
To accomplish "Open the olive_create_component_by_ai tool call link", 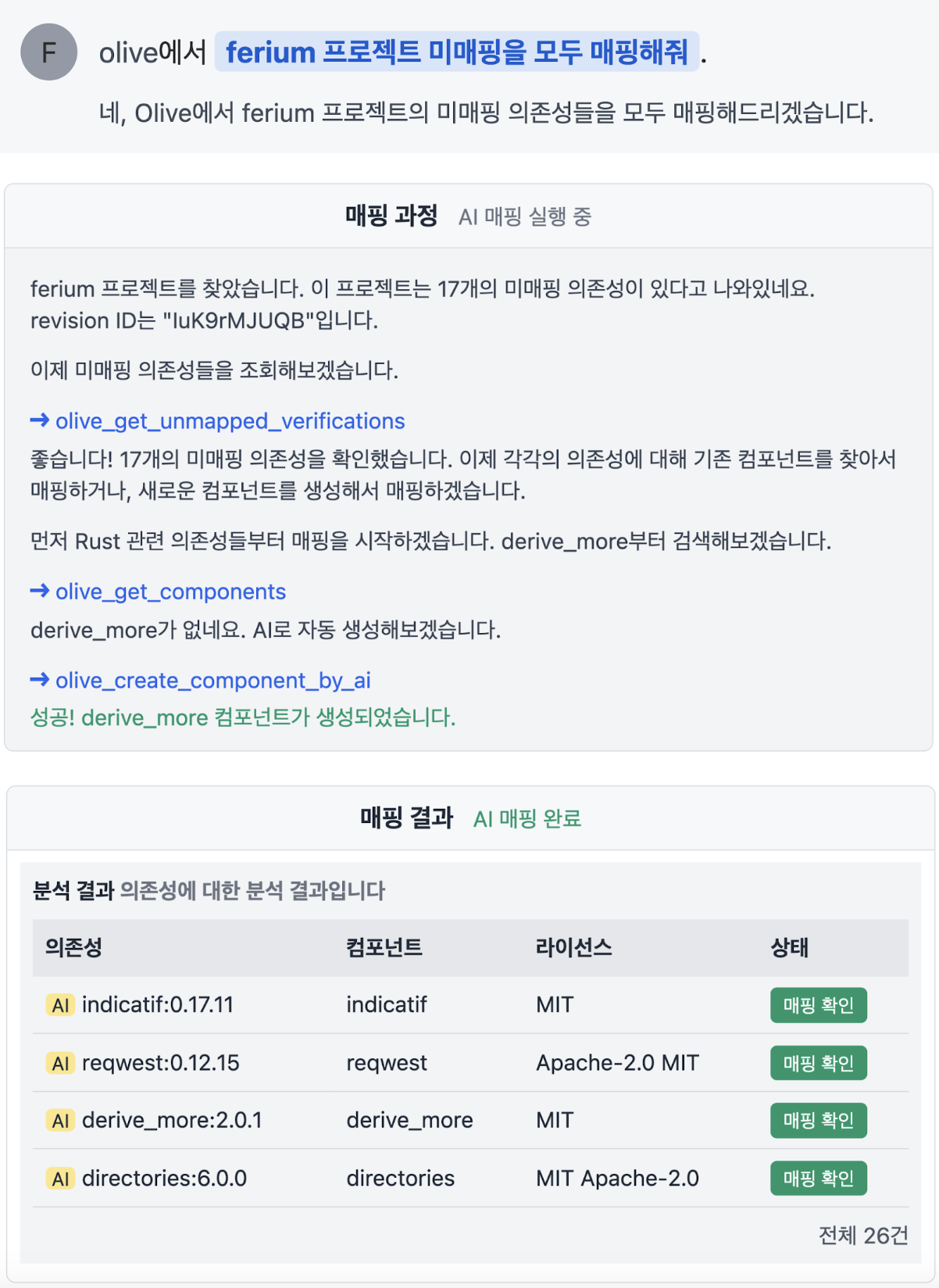I will coord(212,681).
